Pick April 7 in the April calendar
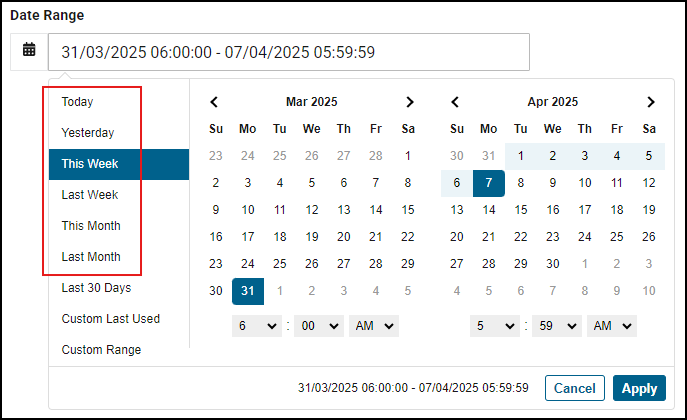This screenshot has height=420, width=687. click(x=488, y=183)
